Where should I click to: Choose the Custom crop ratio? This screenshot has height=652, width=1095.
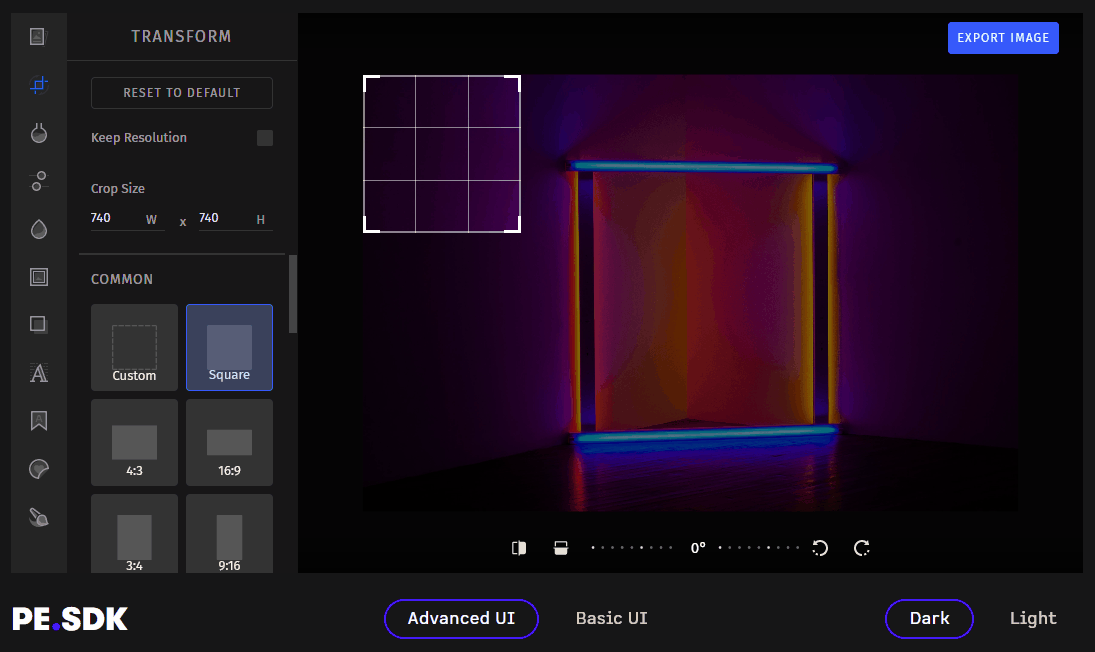(134, 347)
